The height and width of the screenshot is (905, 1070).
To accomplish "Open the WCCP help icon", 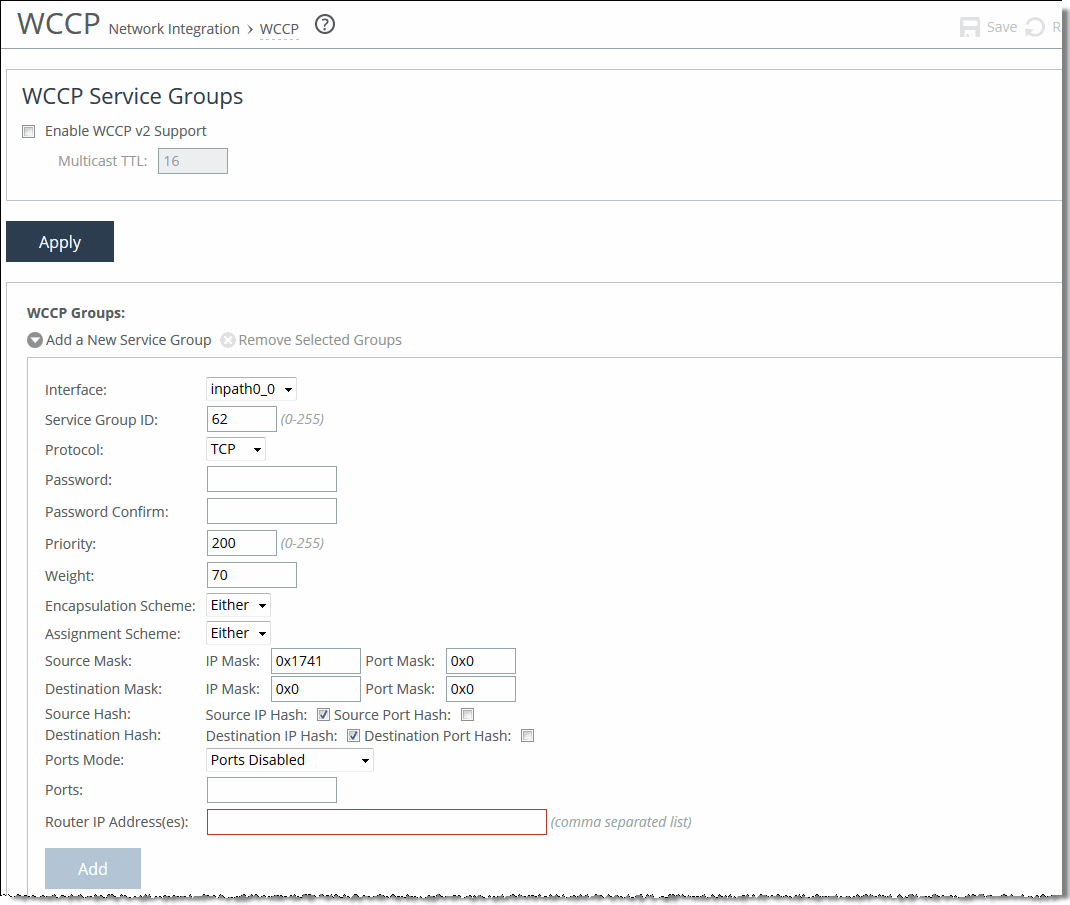I will pyautogui.click(x=324, y=25).
